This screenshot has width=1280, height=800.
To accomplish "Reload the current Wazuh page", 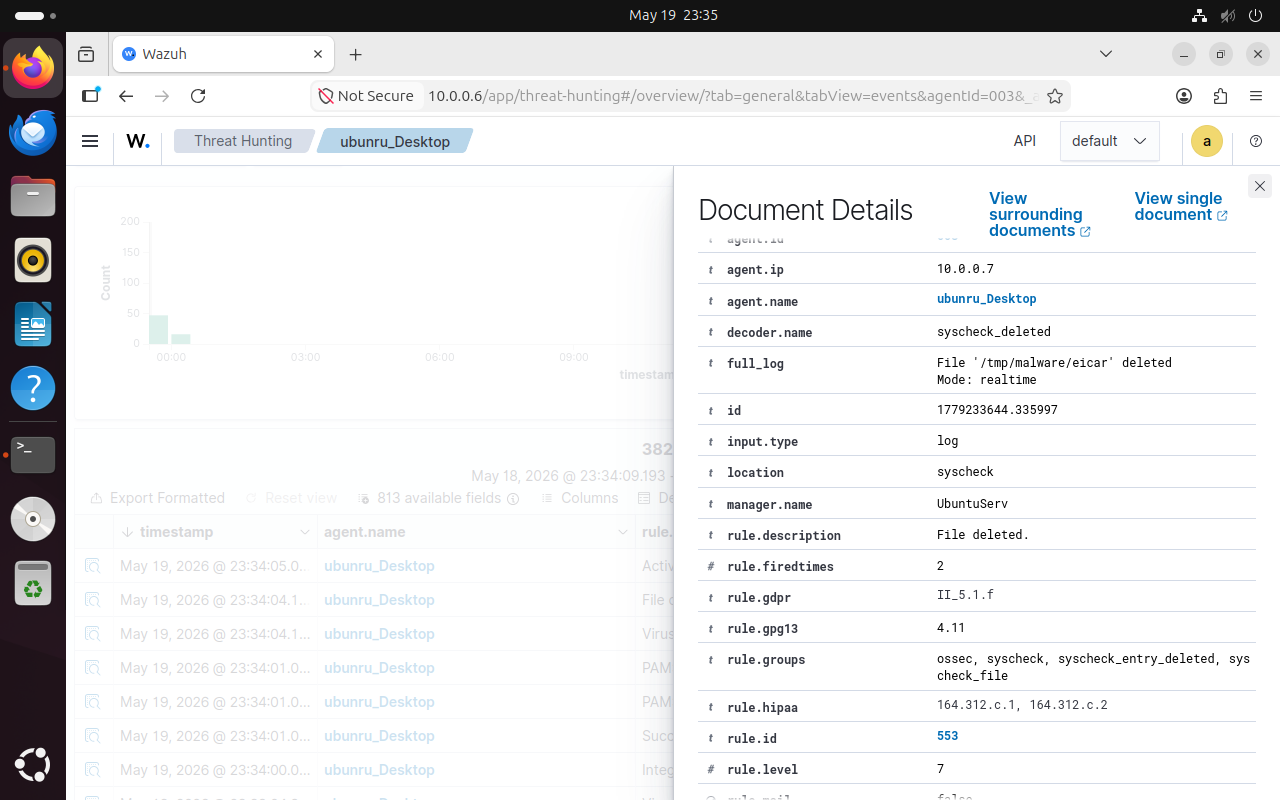I will coord(198,96).
